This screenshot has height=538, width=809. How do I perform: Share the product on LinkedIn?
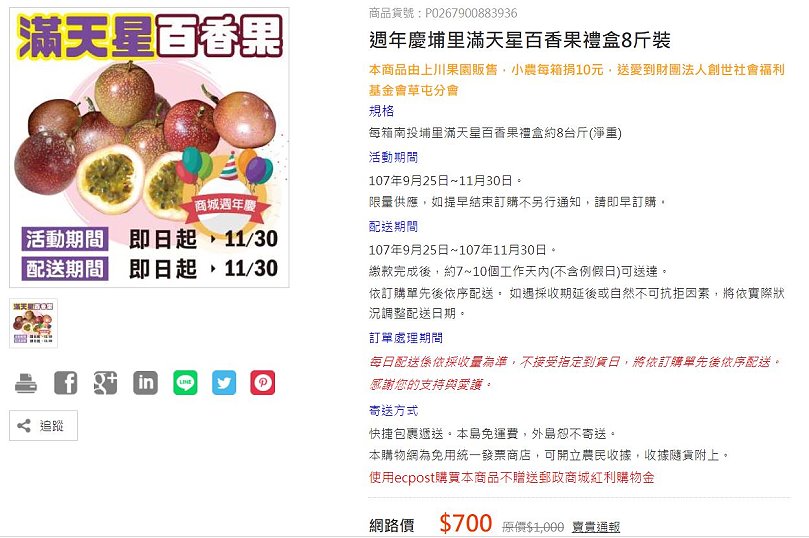pos(145,383)
